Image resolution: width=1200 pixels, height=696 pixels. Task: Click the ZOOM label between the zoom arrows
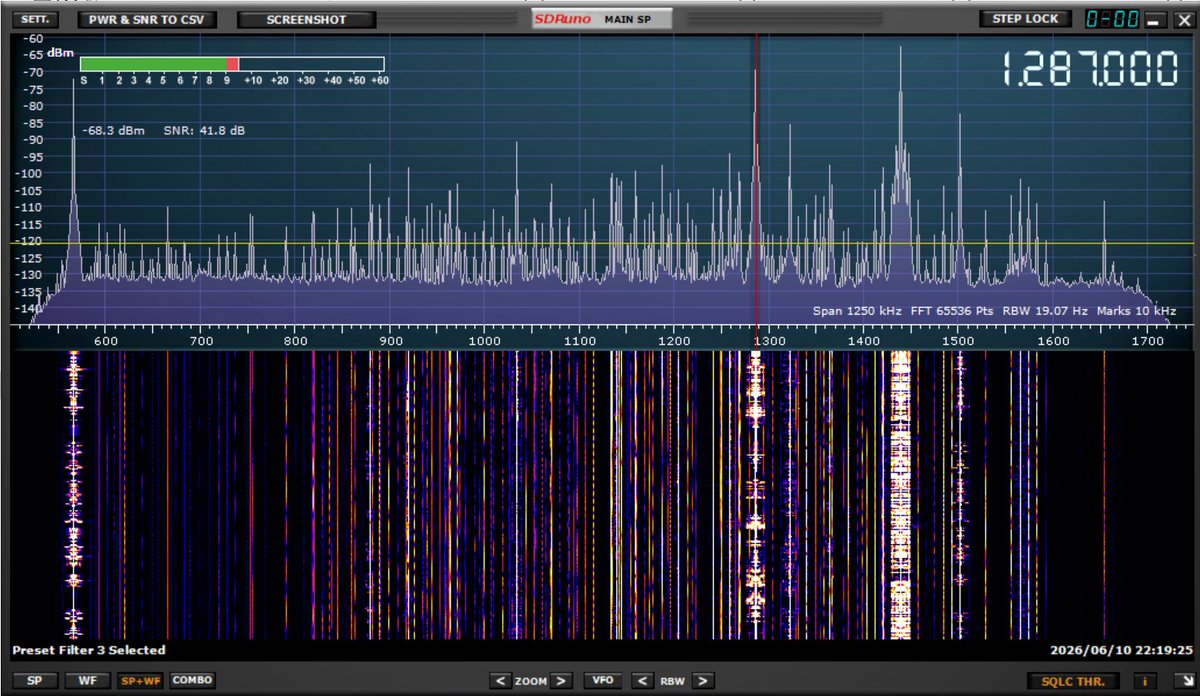(531, 681)
